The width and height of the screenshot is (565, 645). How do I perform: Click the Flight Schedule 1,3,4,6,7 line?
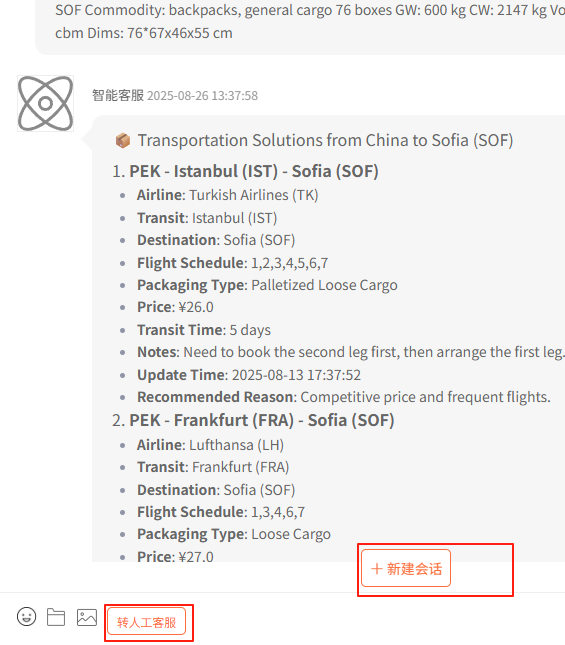click(x=221, y=512)
